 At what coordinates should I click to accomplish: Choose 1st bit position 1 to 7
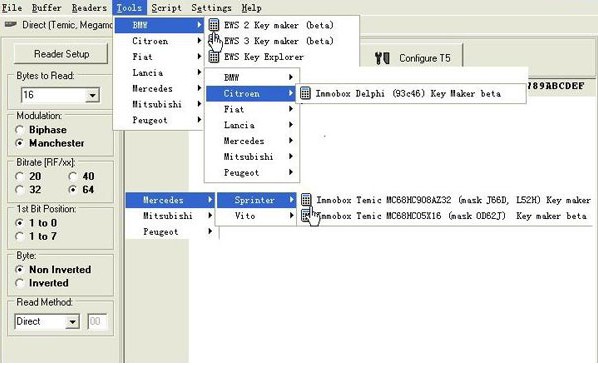click(19, 236)
